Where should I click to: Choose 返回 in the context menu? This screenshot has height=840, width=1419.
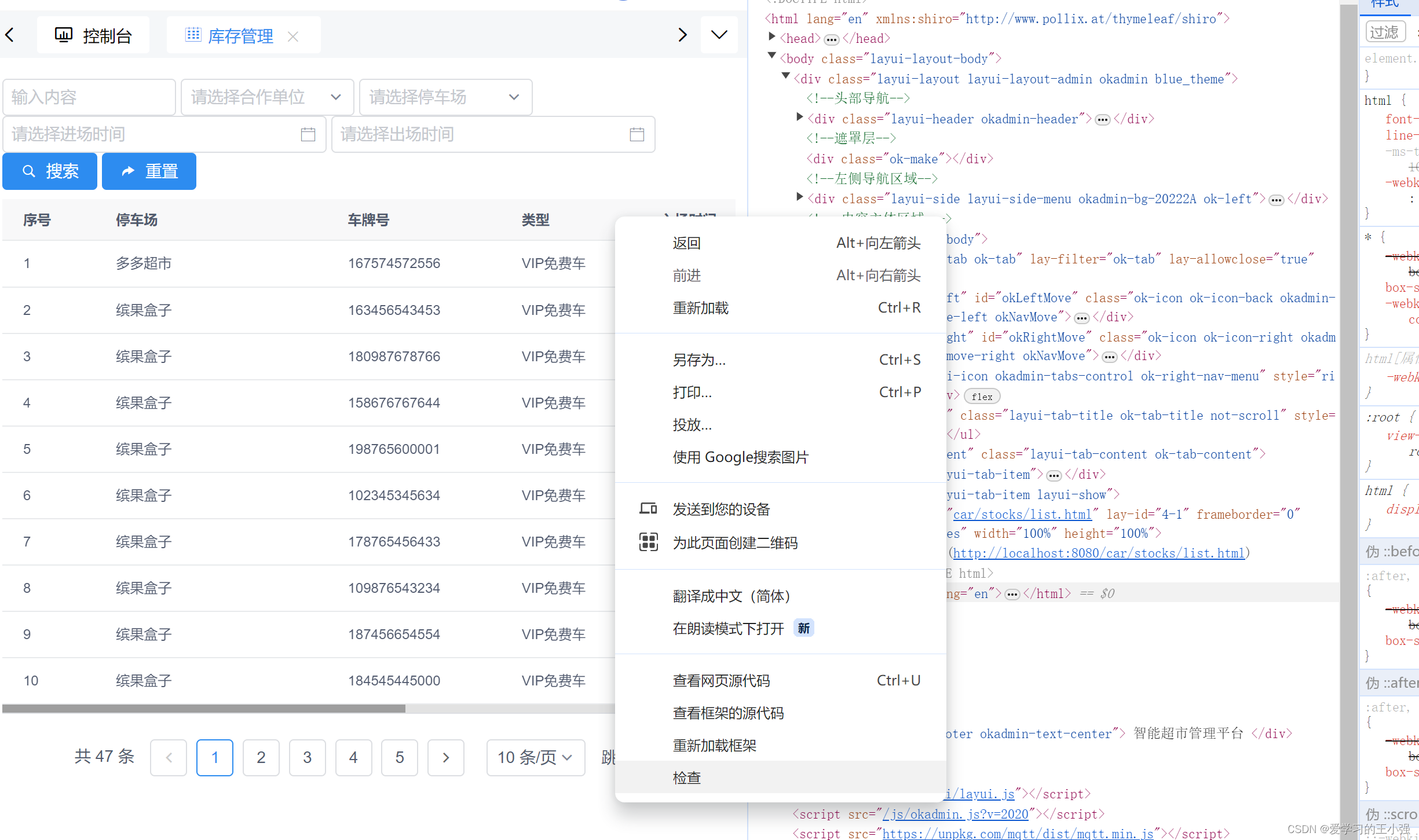[x=781, y=243]
